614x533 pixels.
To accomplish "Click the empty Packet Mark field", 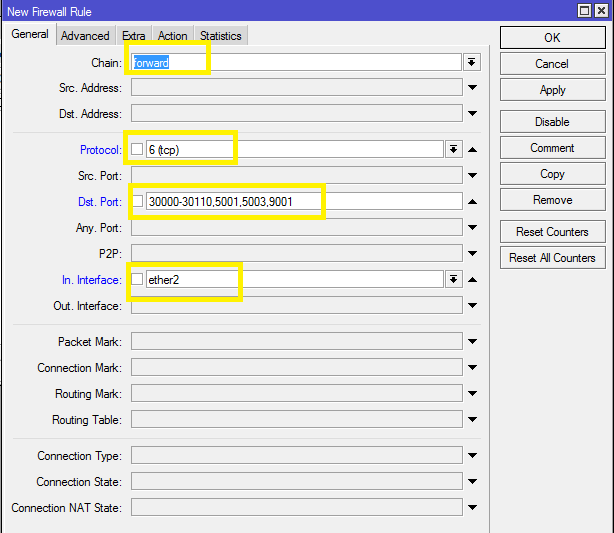I will pyautogui.click(x=297, y=341).
